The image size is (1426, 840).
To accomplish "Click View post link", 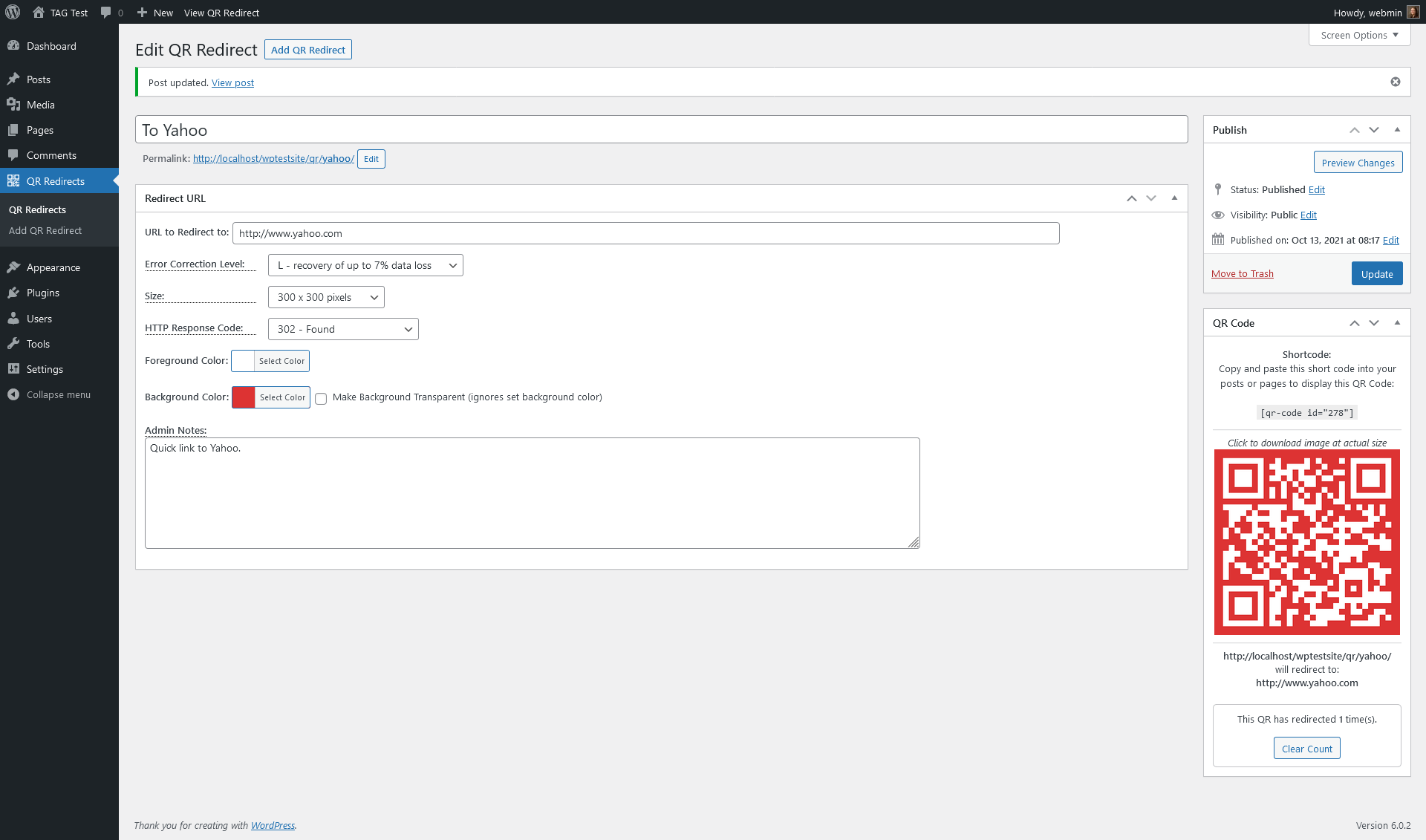I will point(232,81).
